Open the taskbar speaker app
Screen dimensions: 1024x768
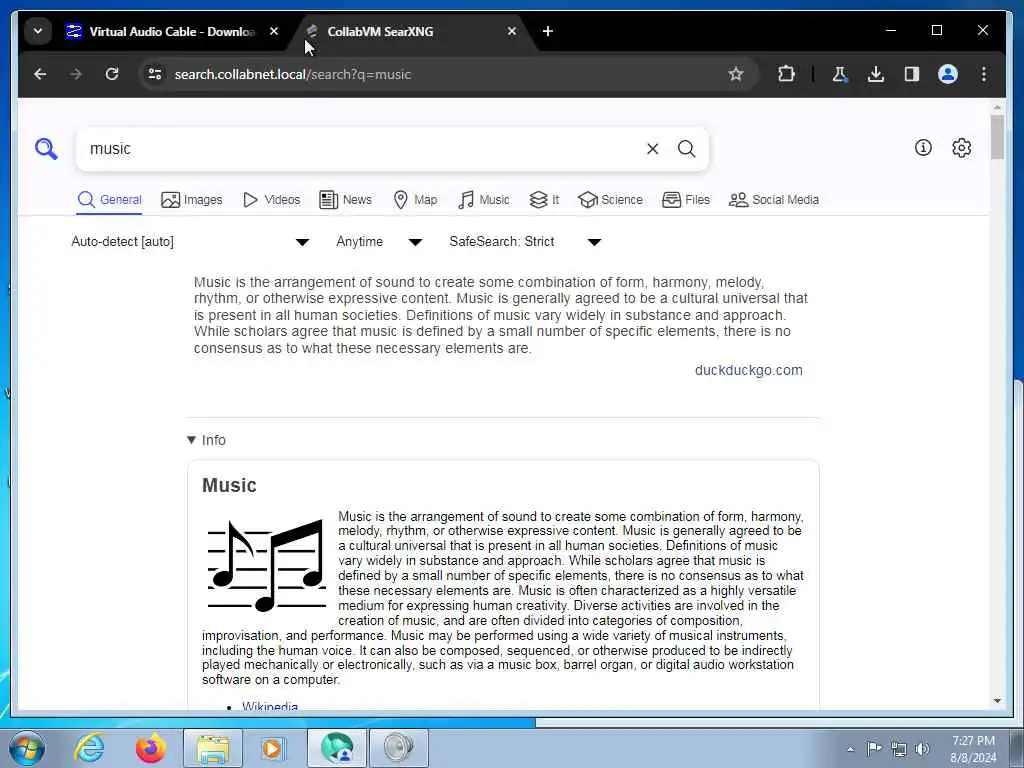pyautogui.click(x=398, y=748)
